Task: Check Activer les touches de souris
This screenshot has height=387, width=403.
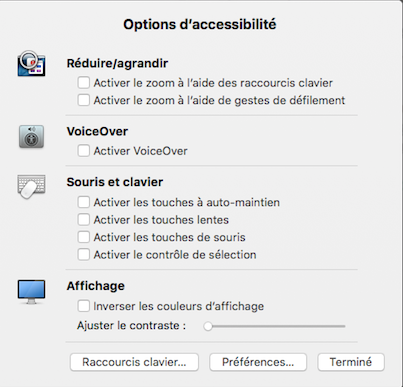Action: 83,237
